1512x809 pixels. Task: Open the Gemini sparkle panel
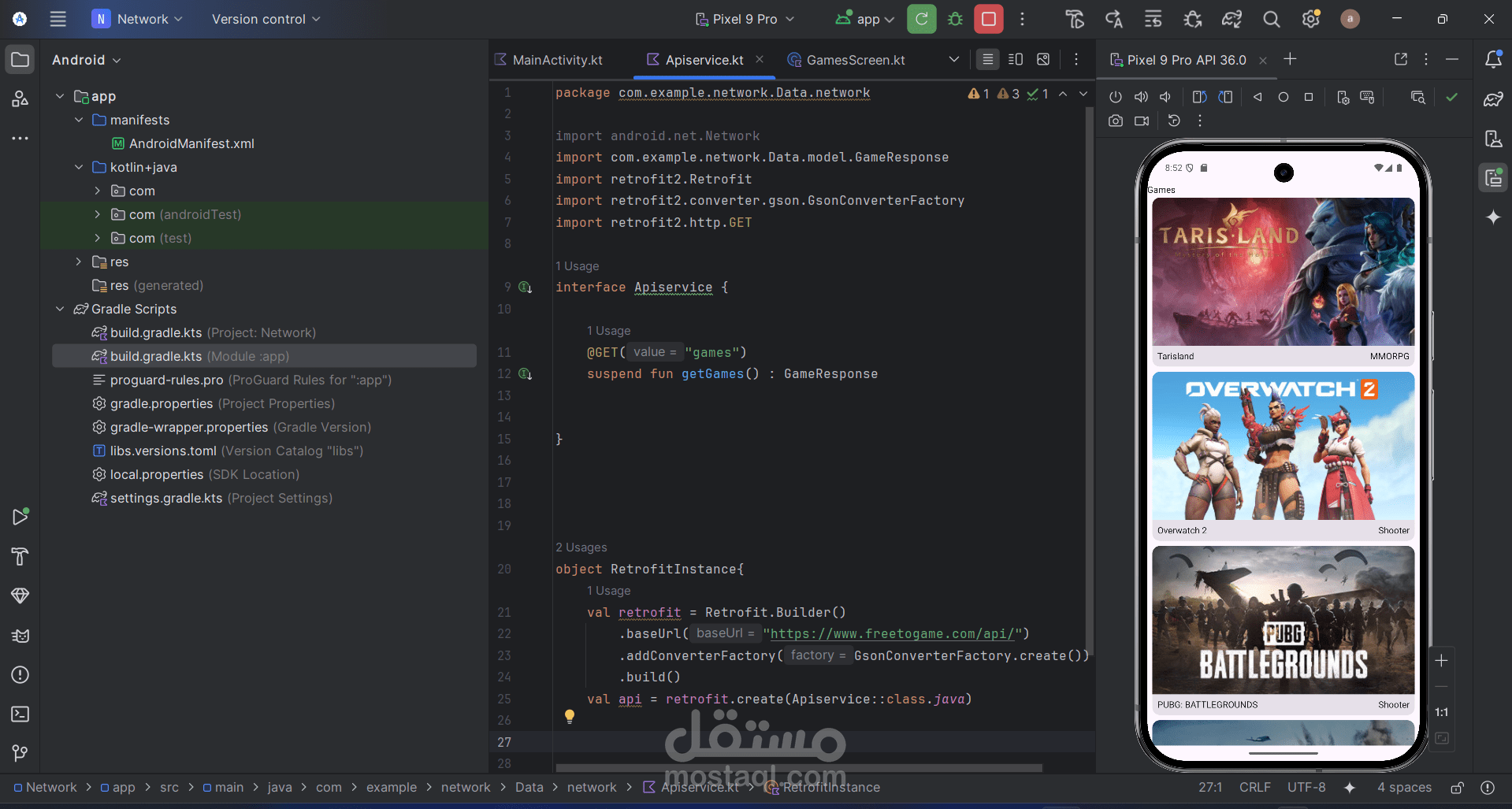point(1493,217)
